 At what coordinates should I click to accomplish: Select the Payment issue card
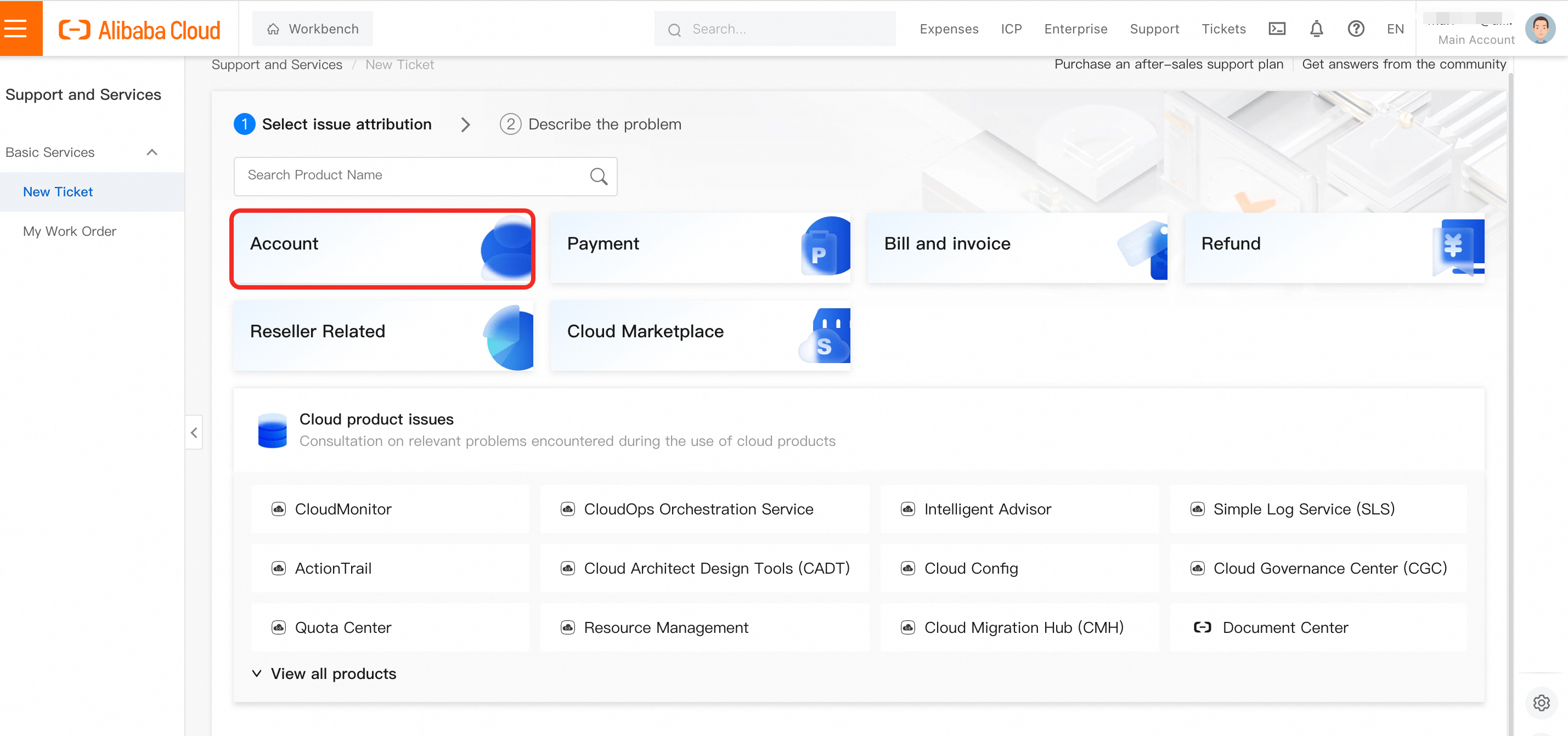click(x=700, y=247)
